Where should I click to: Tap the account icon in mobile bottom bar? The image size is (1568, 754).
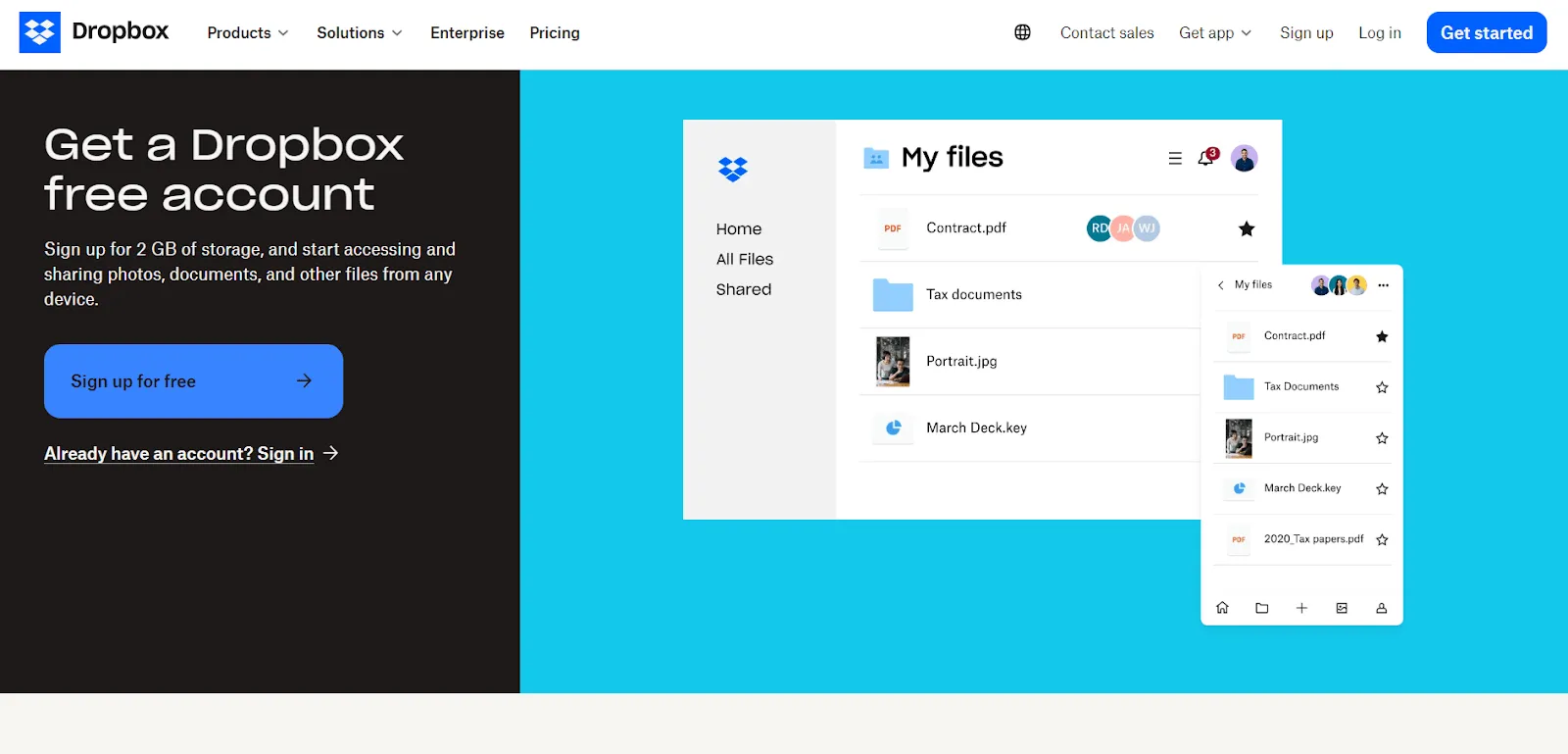1382,608
